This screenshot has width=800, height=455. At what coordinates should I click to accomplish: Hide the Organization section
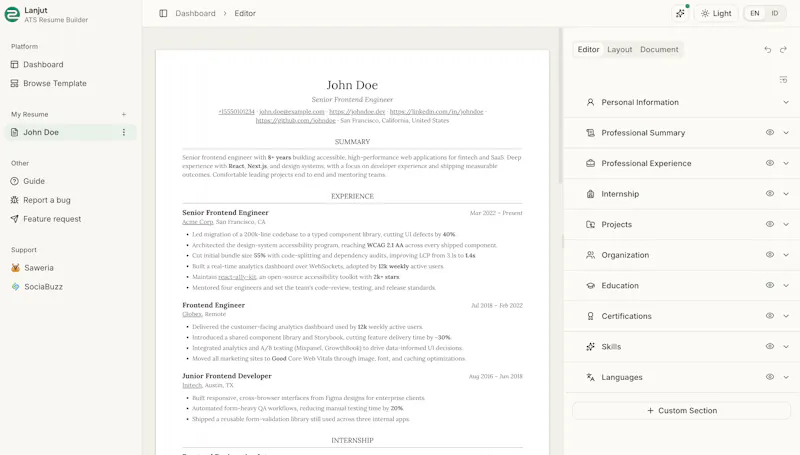tap(769, 255)
